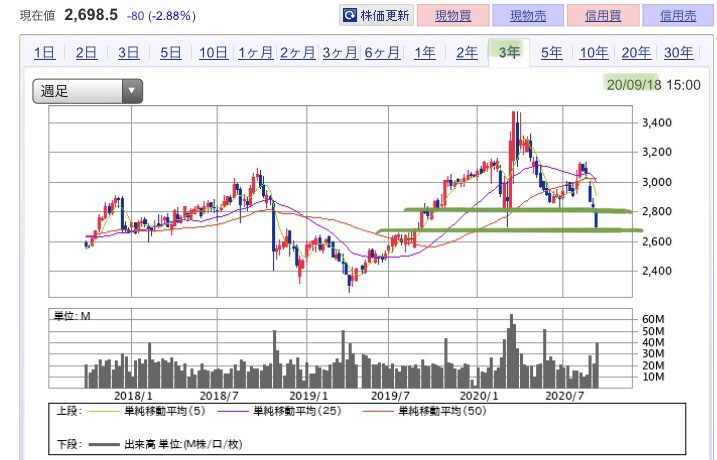Viewport: 717px width, 460px height.
Task: Switch chart range to 6ヶ月
Action: pyautogui.click(x=382, y=53)
